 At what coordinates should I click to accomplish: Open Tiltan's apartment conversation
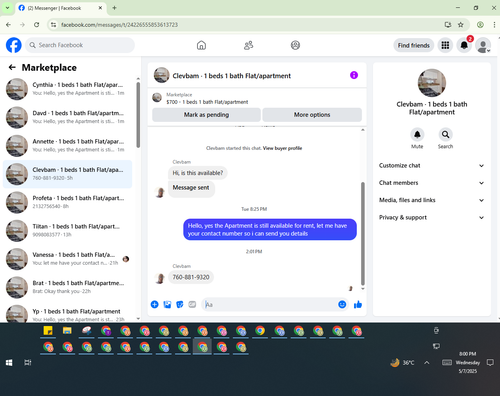pos(67,231)
